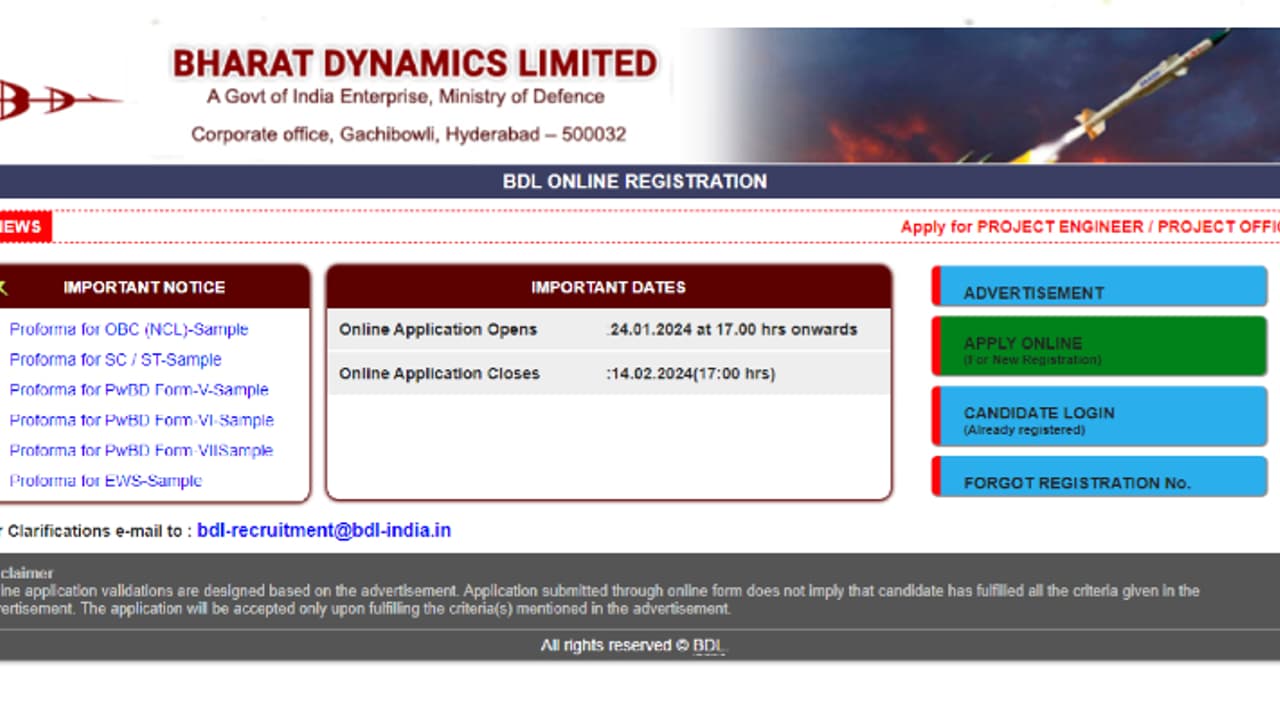Open Proforma for EWS-Sample
The width and height of the screenshot is (1280, 720).
tap(105, 481)
